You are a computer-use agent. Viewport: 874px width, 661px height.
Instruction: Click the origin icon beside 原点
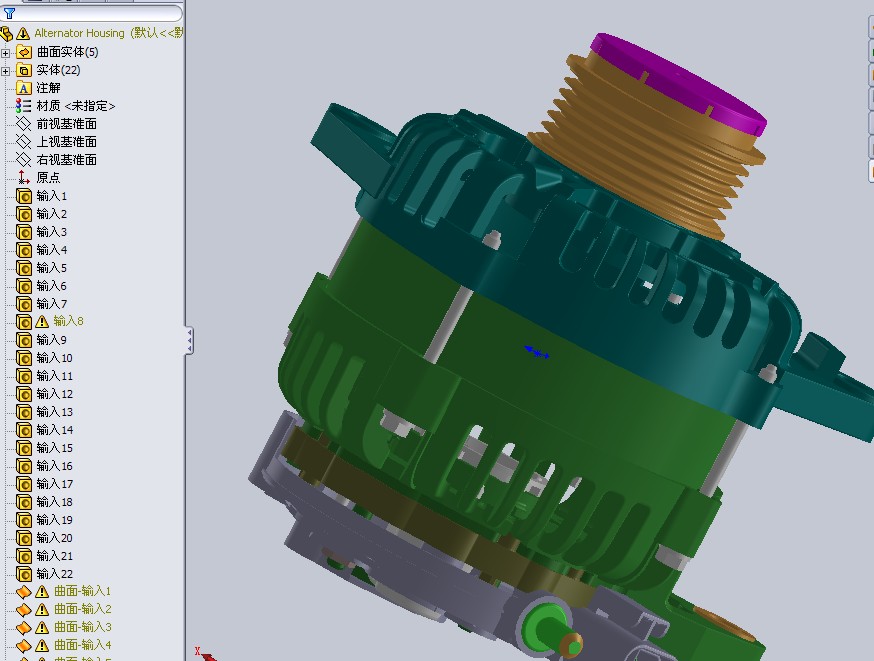(24, 177)
